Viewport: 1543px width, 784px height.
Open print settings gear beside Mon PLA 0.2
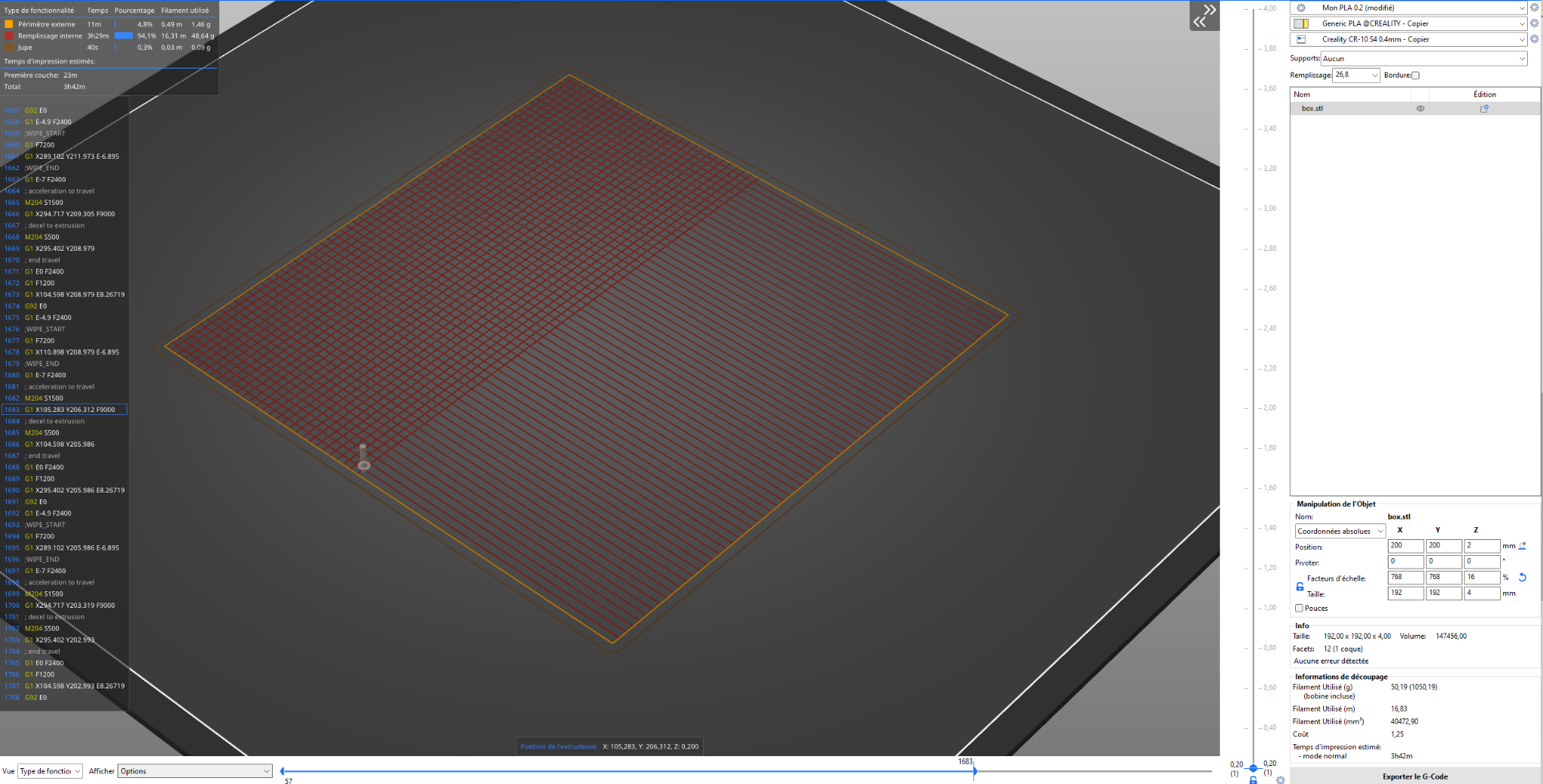(1534, 8)
